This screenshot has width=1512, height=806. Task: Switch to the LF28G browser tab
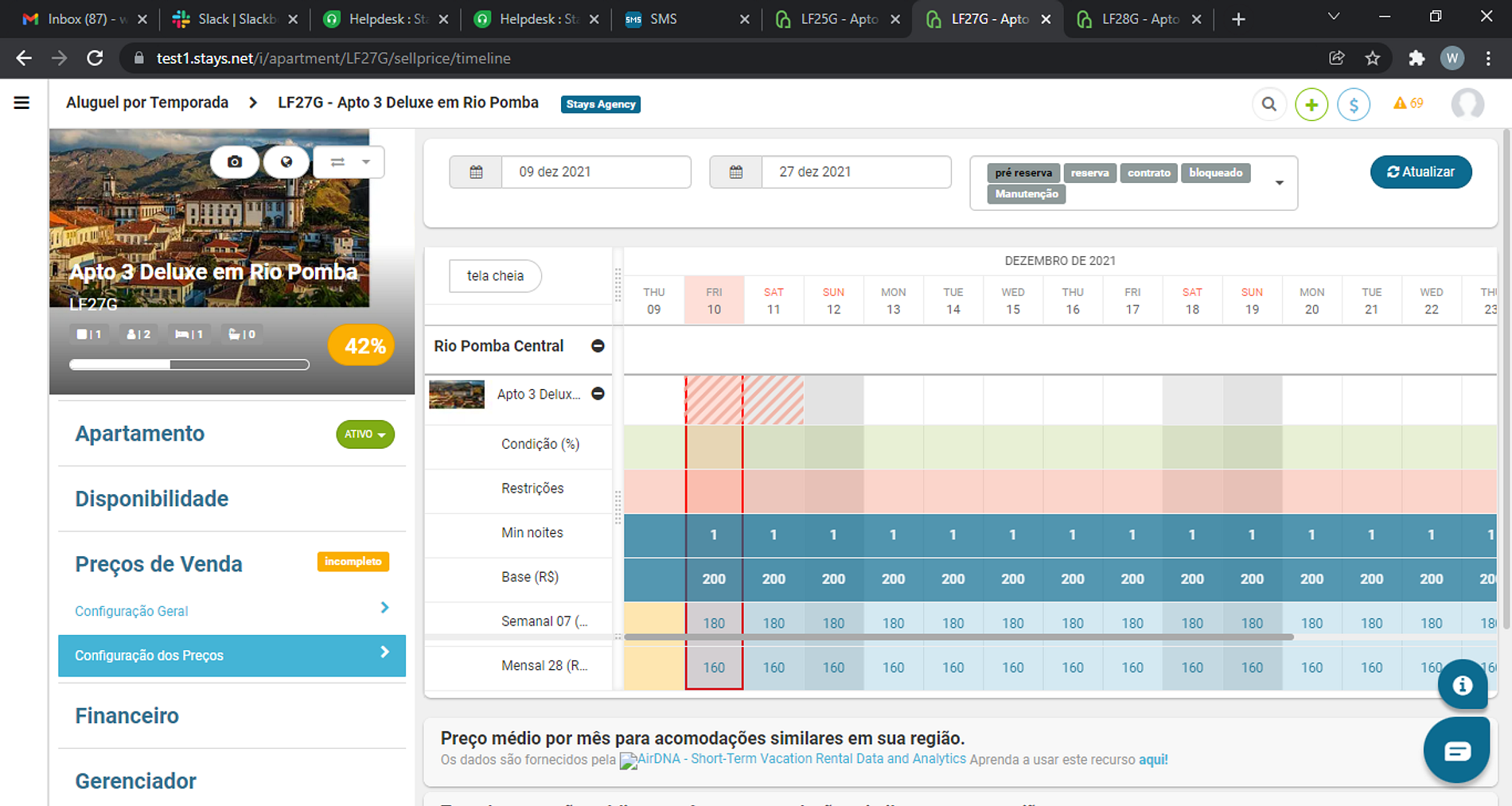(x=1140, y=19)
